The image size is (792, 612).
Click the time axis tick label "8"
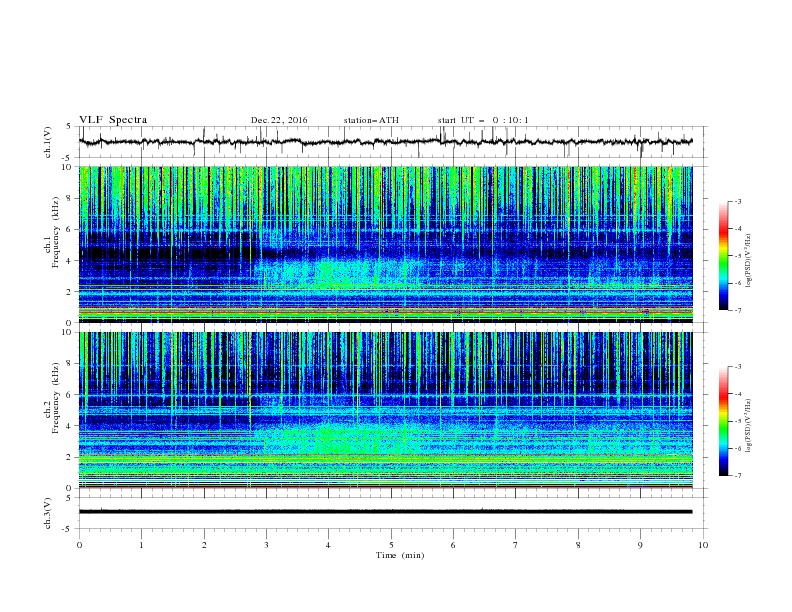click(578, 545)
